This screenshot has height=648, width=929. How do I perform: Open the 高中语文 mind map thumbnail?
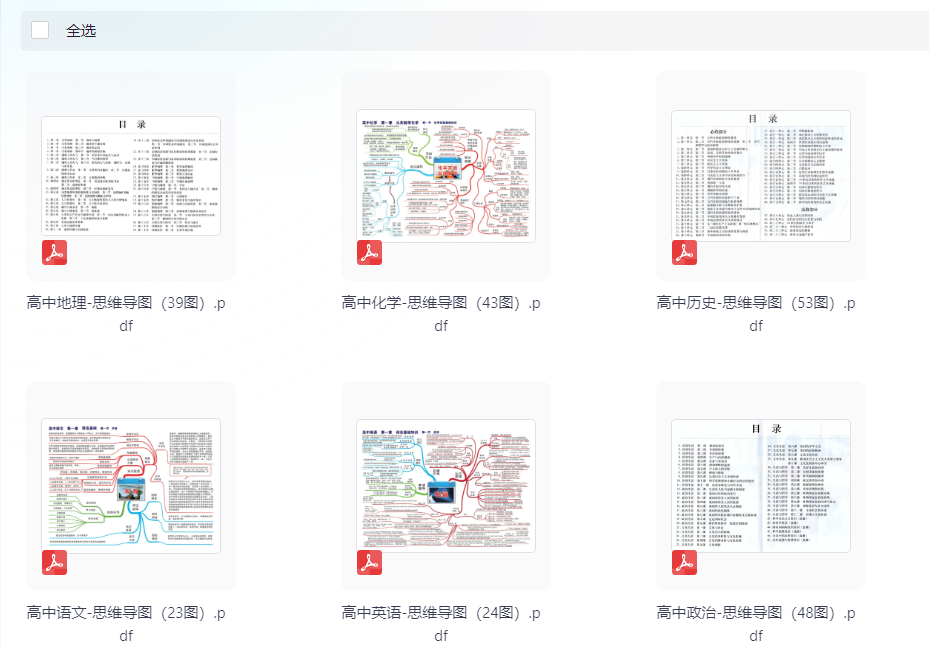pos(131,486)
